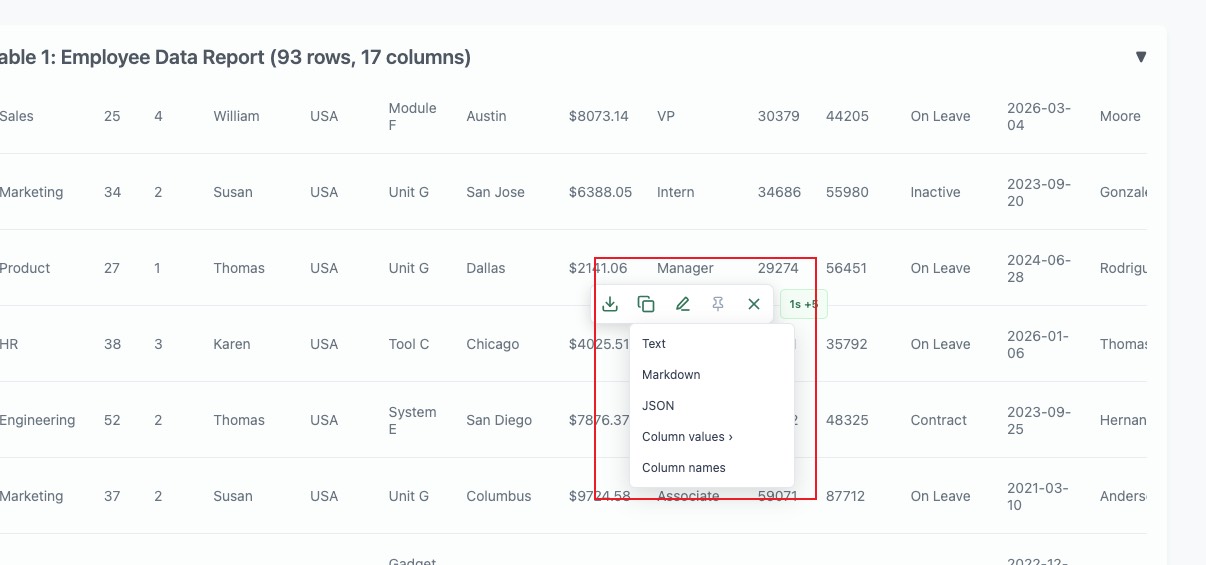Image resolution: width=1206 pixels, height=565 pixels.
Task: Click the '$6388.05' salary cell
Action: point(600,192)
